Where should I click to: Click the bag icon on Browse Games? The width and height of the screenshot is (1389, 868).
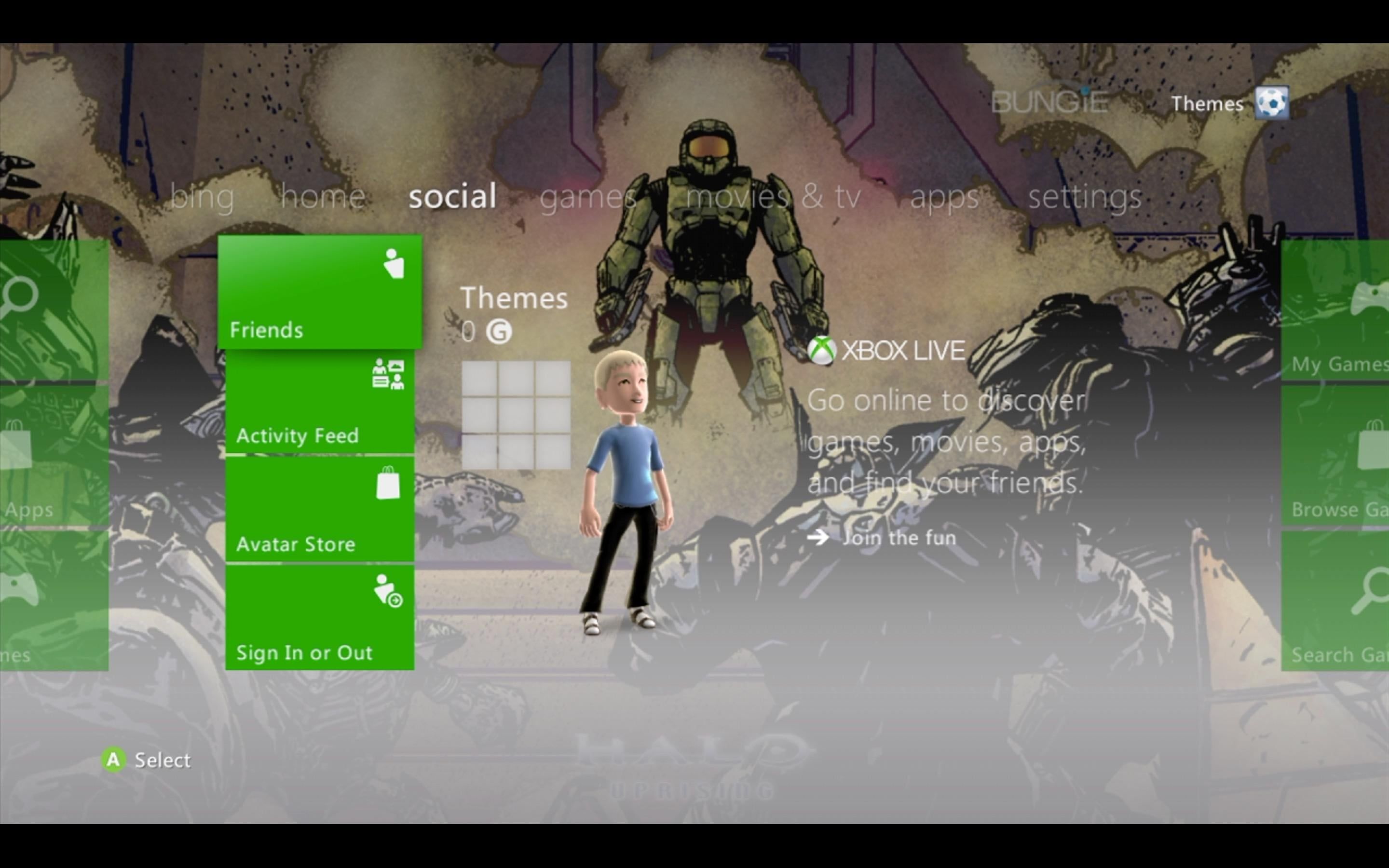(x=1374, y=444)
